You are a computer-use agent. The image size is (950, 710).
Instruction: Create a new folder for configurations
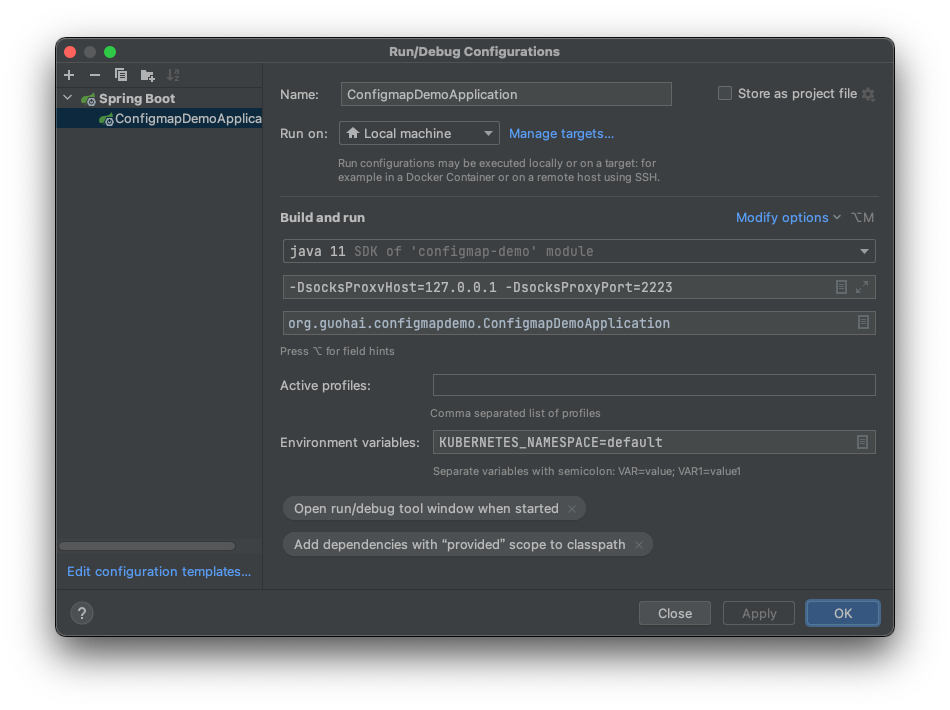coord(147,75)
